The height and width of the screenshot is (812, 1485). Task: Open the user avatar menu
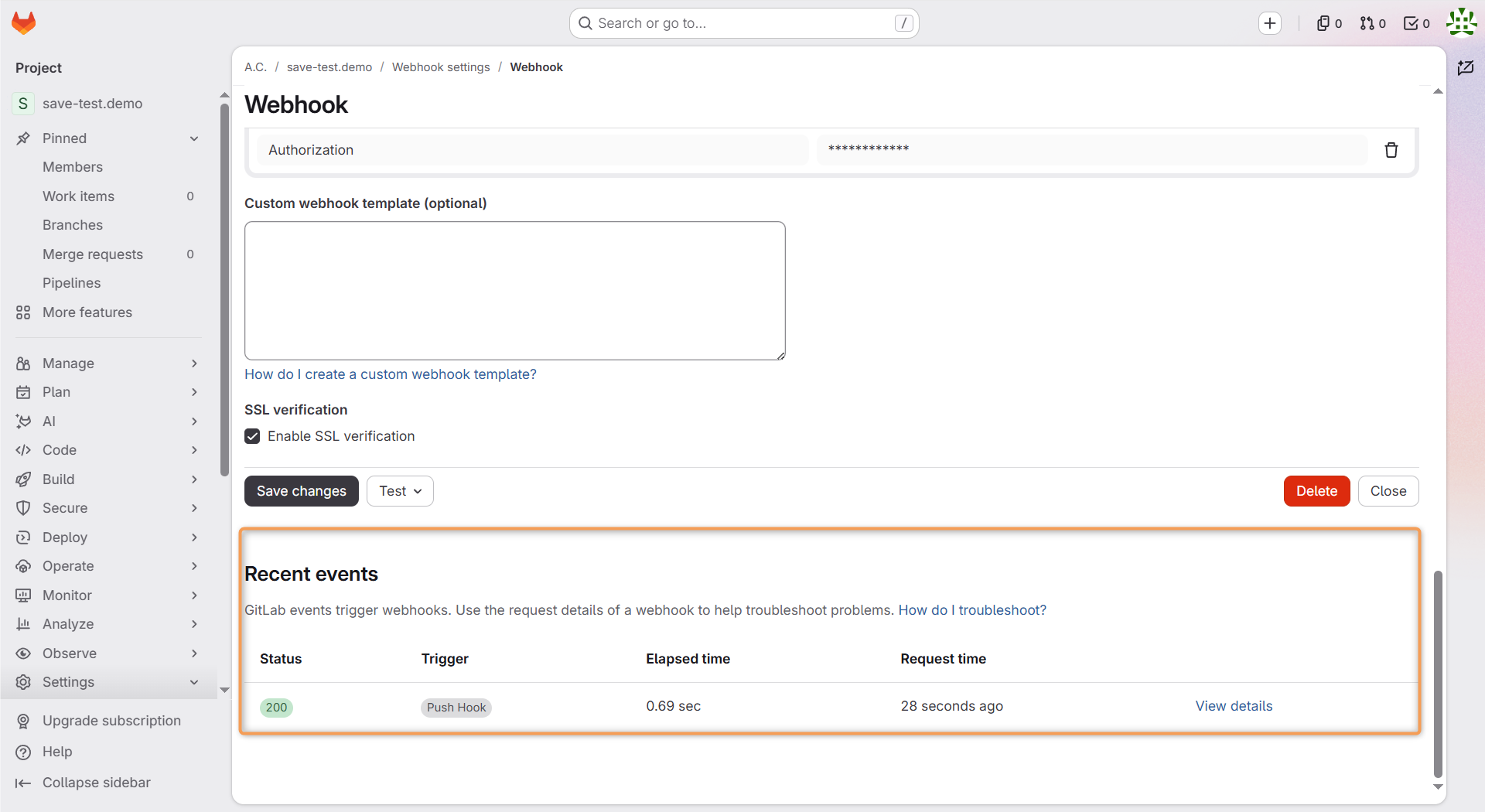click(x=1462, y=22)
